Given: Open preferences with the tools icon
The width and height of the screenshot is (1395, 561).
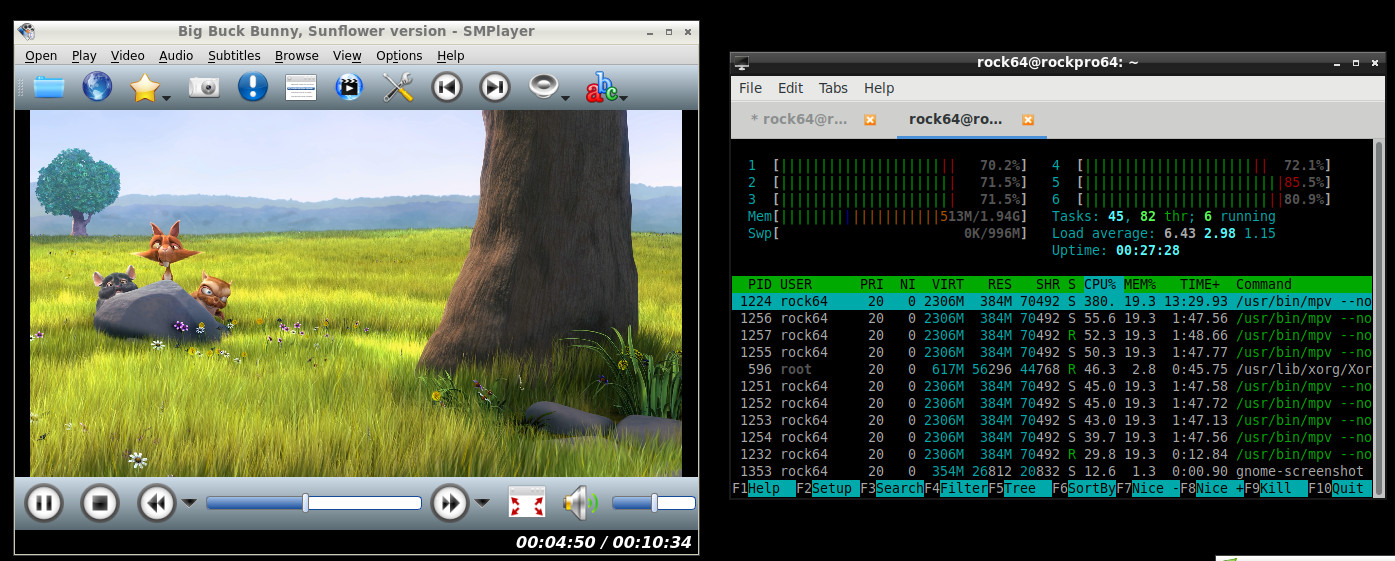Looking at the screenshot, I should click(x=398, y=87).
